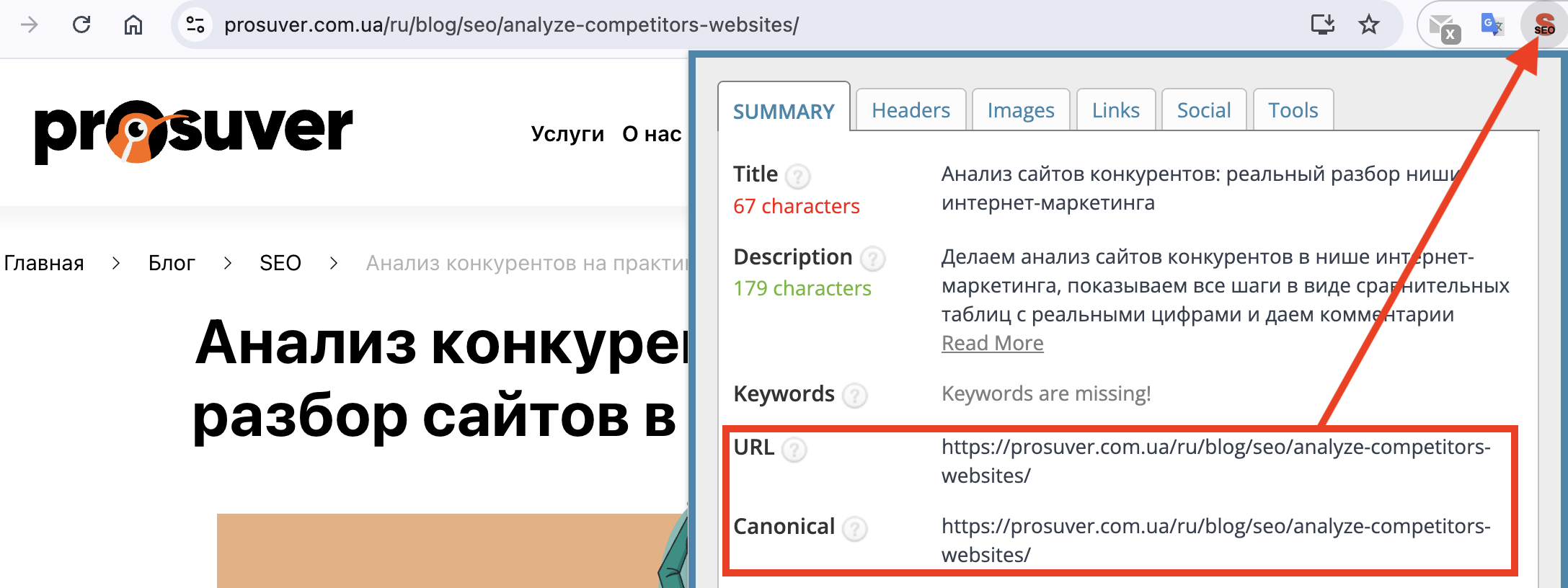Viewport: 1568px width, 588px height.
Task: Select the Links tab
Action: click(x=1115, y=110)
